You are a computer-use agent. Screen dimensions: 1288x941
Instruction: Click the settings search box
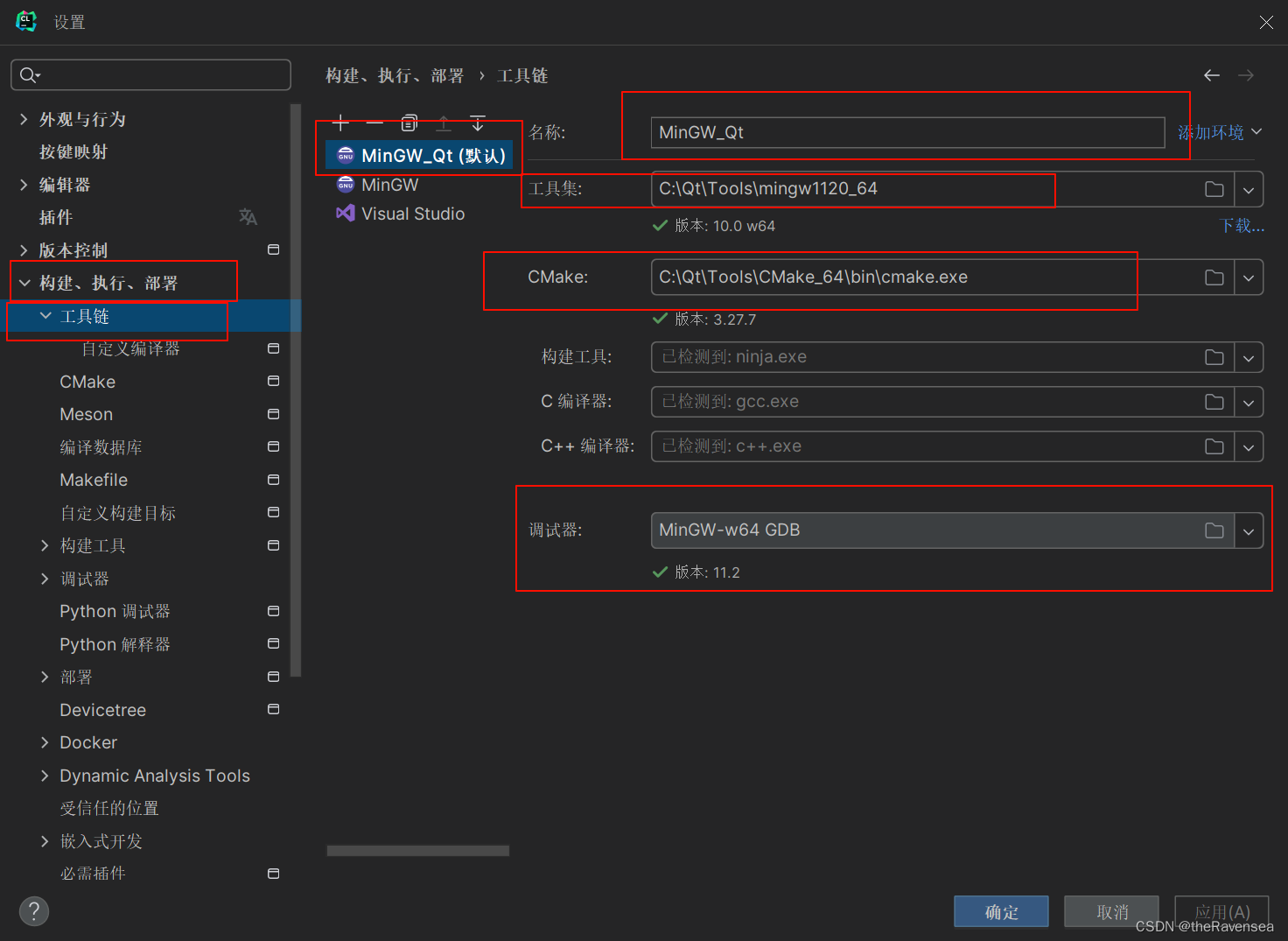pyautogui.click(x=150, y=75)
